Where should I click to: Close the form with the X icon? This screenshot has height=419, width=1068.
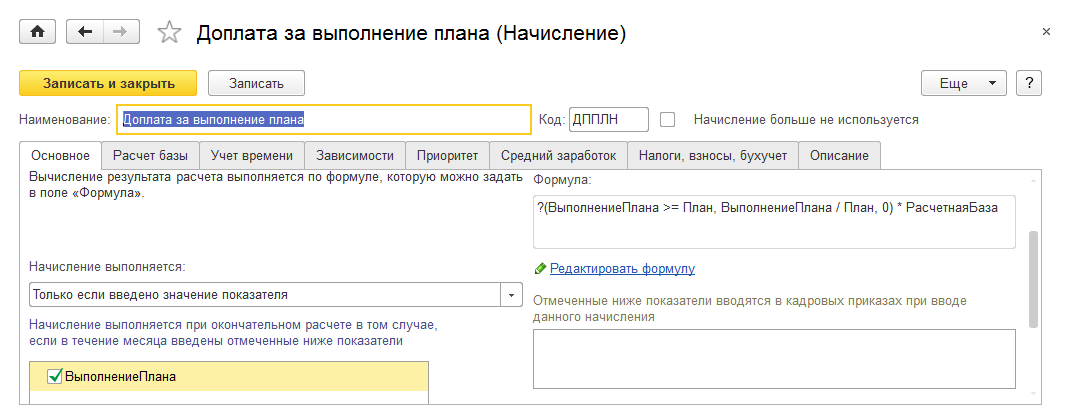point(1046,32)
